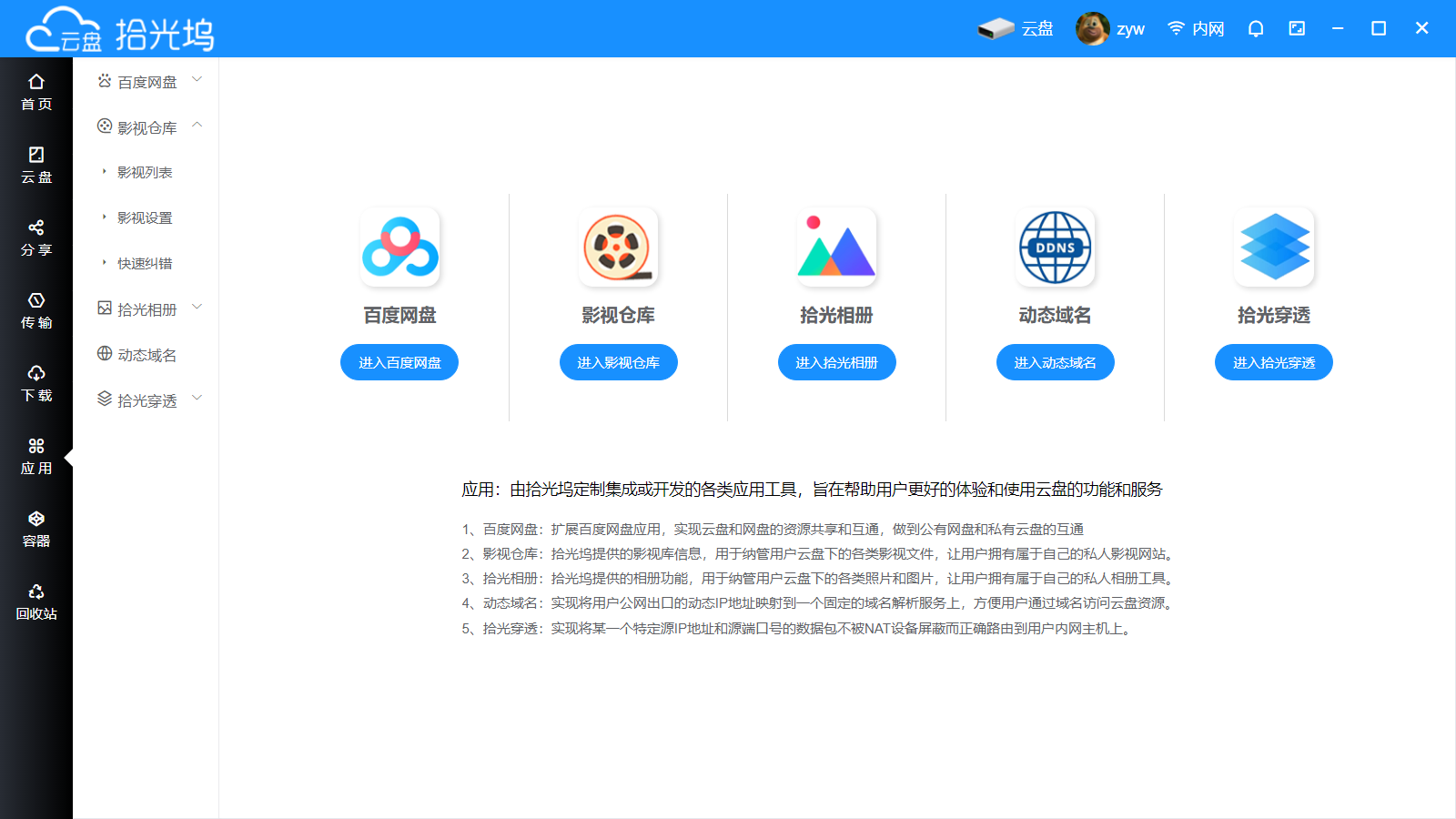Click the 动态域名 globe menu icon
Screen dimensions: 1456x819
click(105, 354)
